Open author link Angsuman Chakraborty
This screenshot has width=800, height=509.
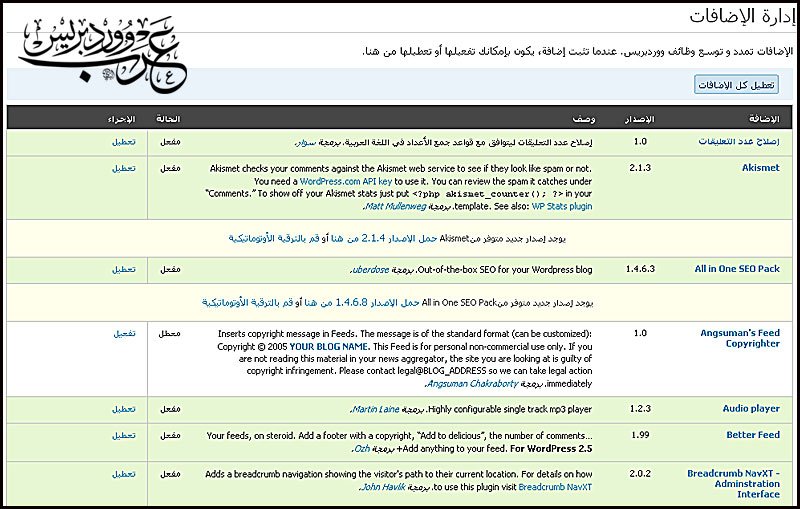(x=472, y=384)
